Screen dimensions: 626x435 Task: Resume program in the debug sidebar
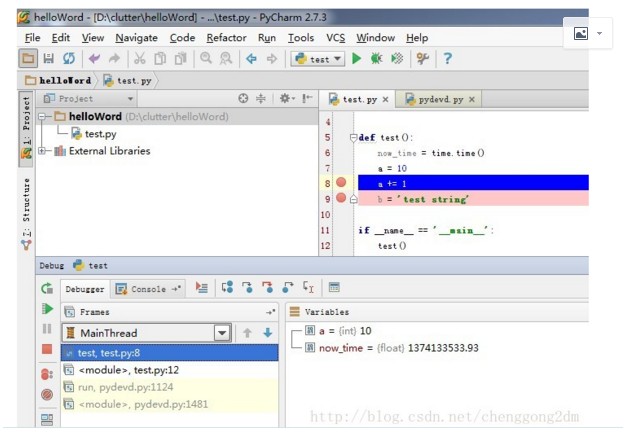coord(47,308)
